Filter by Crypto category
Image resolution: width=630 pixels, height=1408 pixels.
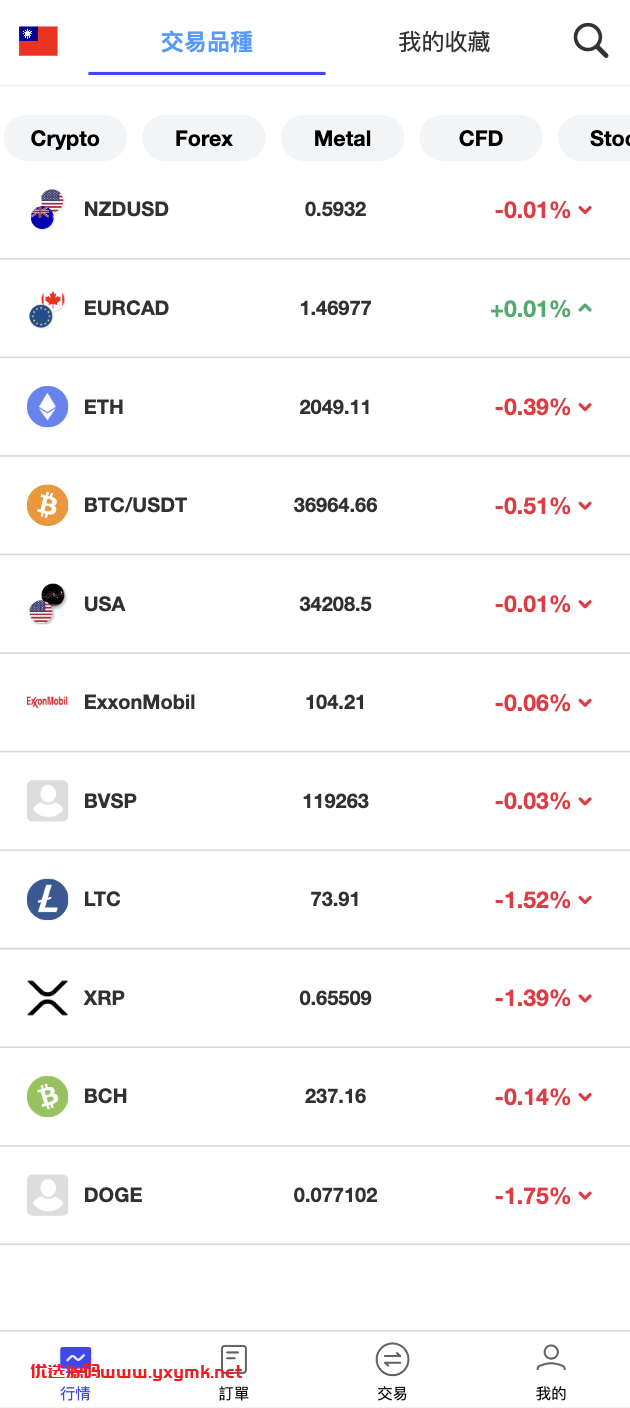click(x=65, y=138)
